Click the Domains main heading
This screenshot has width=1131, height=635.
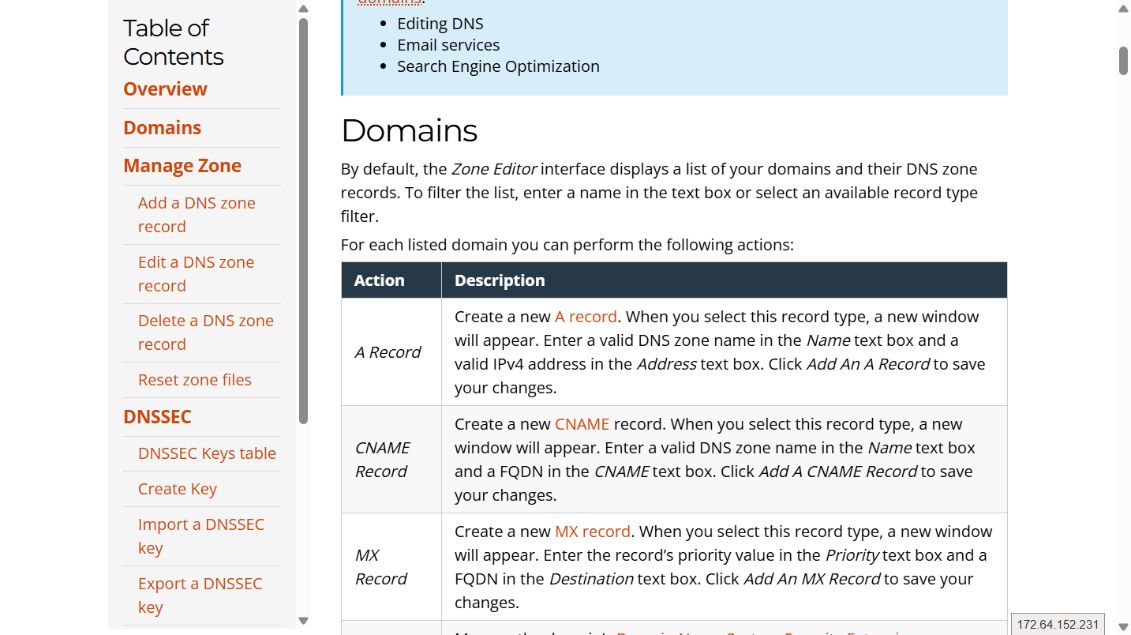pos(409,131)
